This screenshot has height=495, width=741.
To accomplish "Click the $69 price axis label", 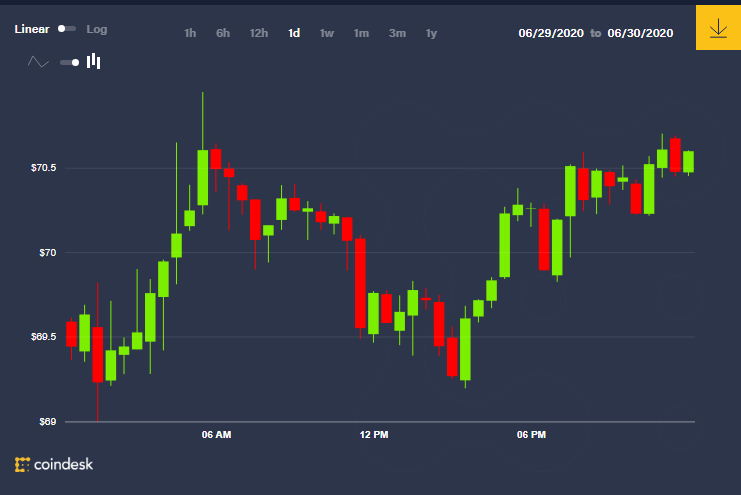I will point(47,421).
